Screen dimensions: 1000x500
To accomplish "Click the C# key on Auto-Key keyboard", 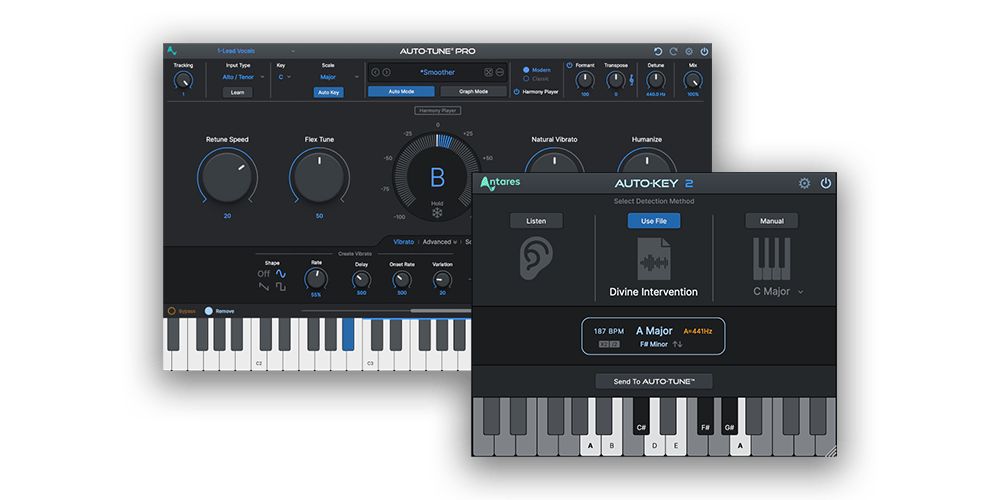I will click(x=641, y=416).
